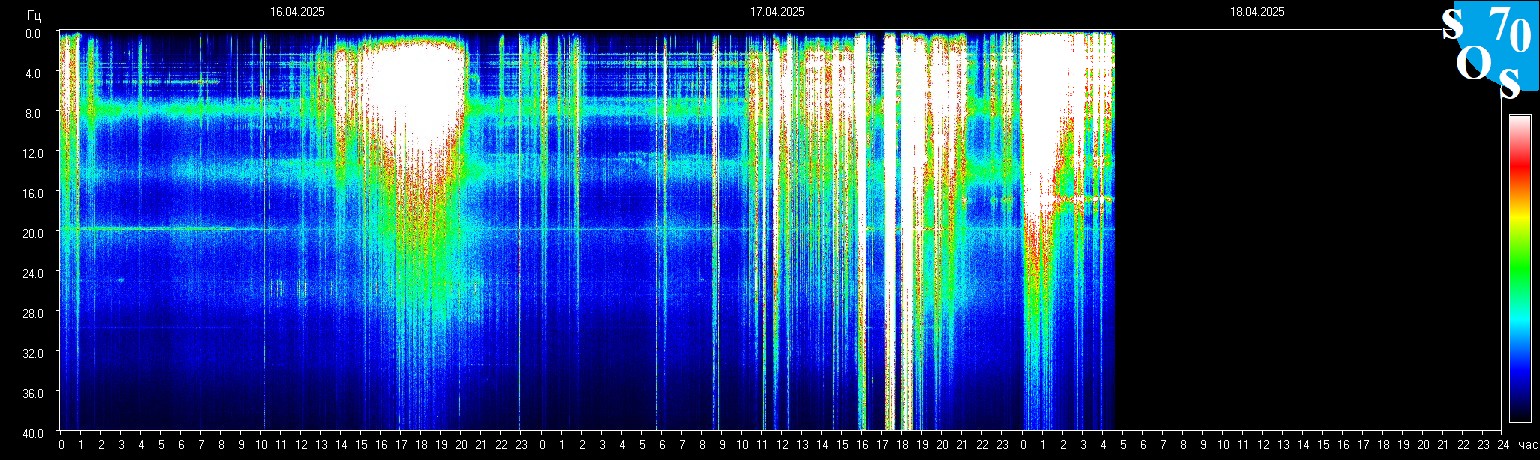This screenshot has height=460, width=1540.
Task: Click dark blue bottom of color scale
Action: [1519, 410]
